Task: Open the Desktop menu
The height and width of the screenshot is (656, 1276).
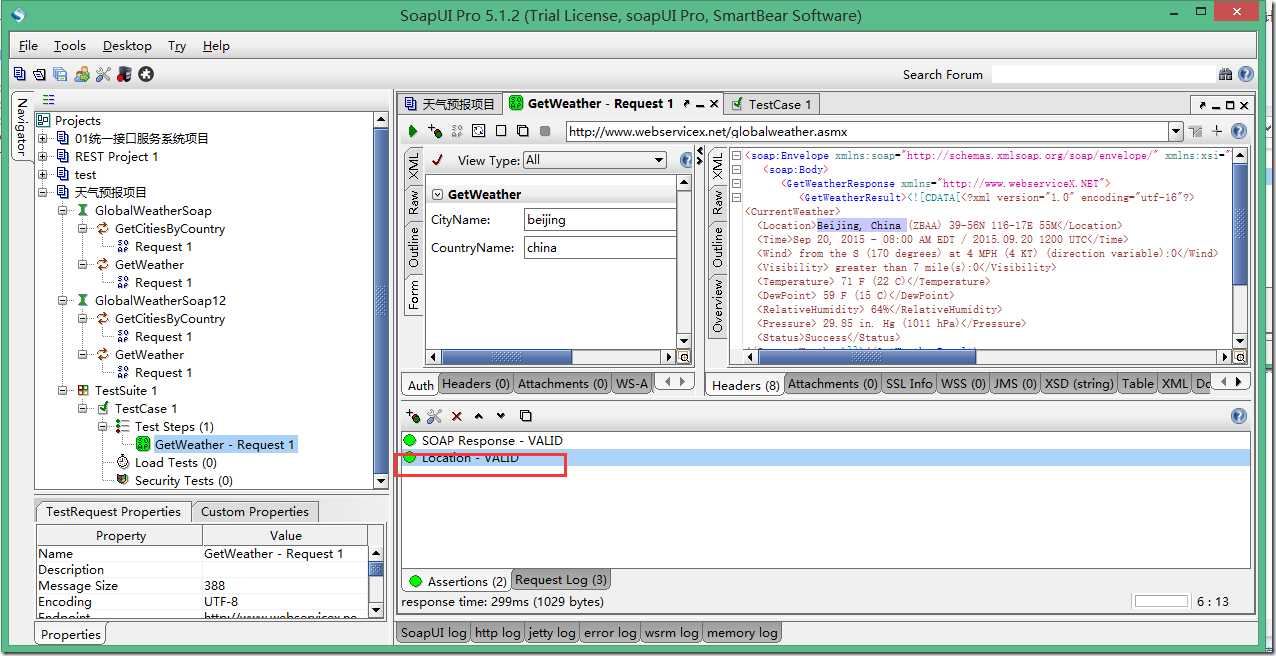Action: [x=127, y=45]
